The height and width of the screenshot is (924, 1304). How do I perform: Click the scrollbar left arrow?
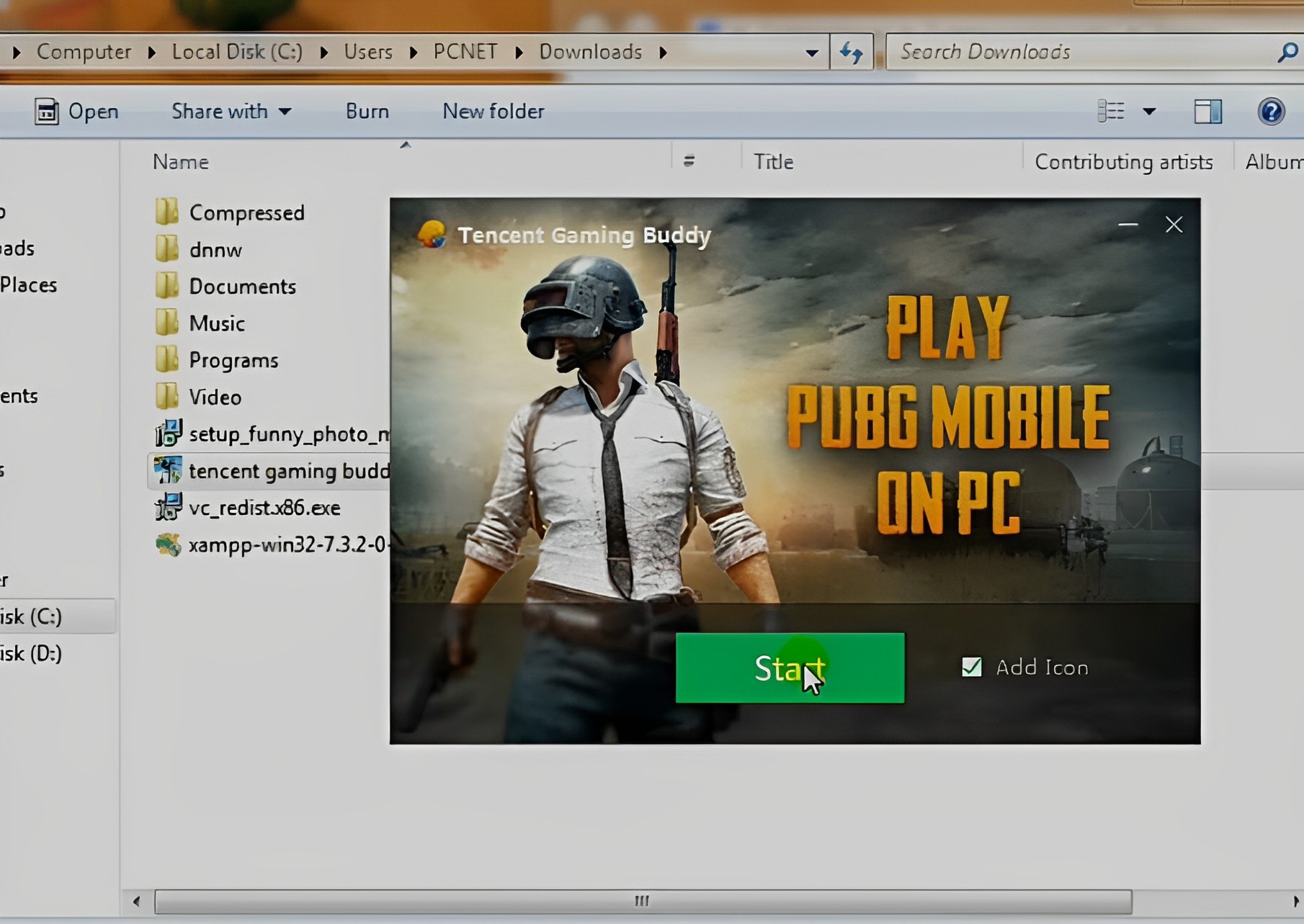click(x=136, y=901)
